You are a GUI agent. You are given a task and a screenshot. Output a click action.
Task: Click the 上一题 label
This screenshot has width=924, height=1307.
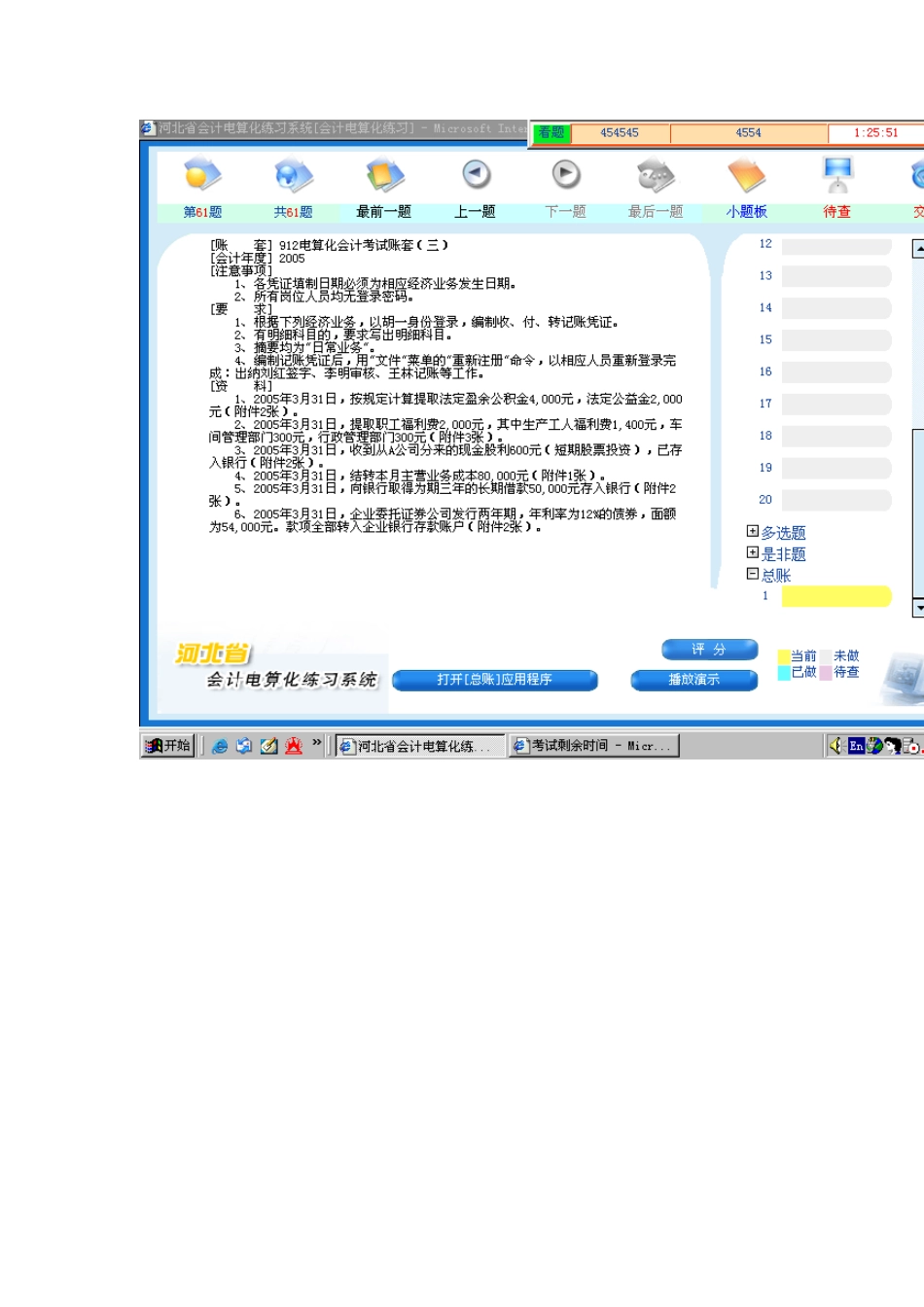click(476, 212)
